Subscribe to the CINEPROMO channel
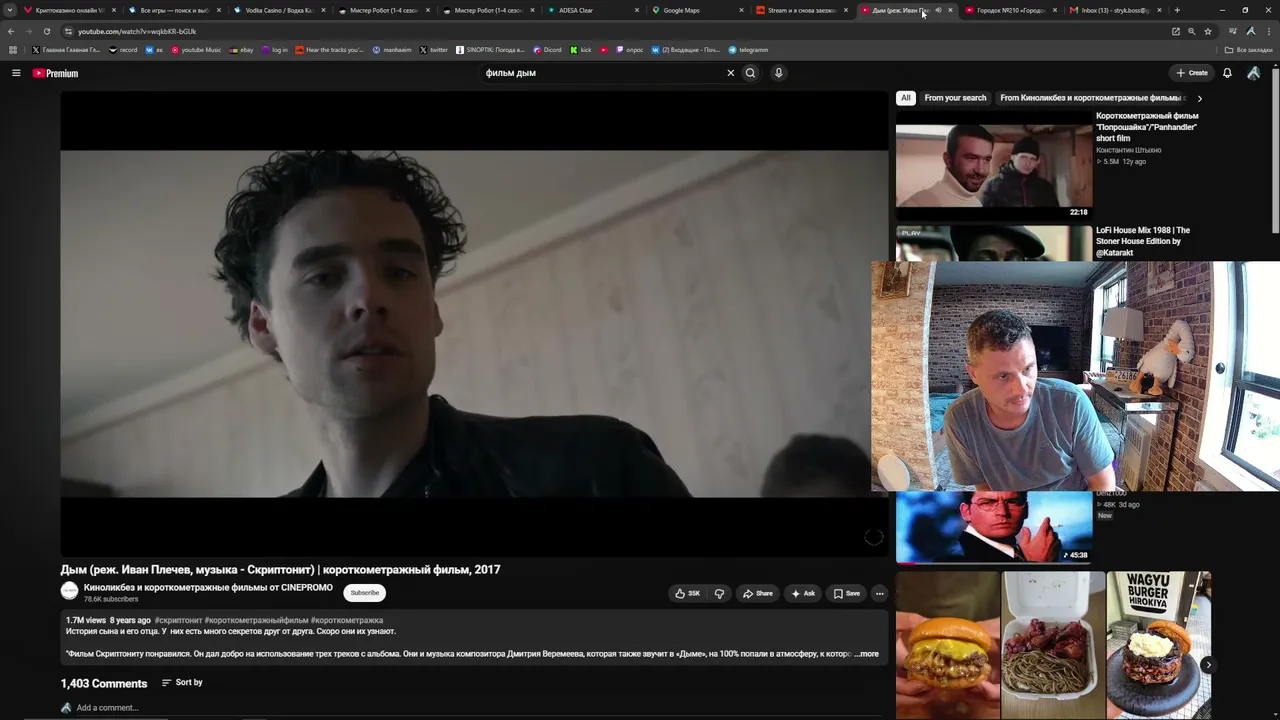The height and width of the screenshot is (720, 1280). (x=365, y=593)
